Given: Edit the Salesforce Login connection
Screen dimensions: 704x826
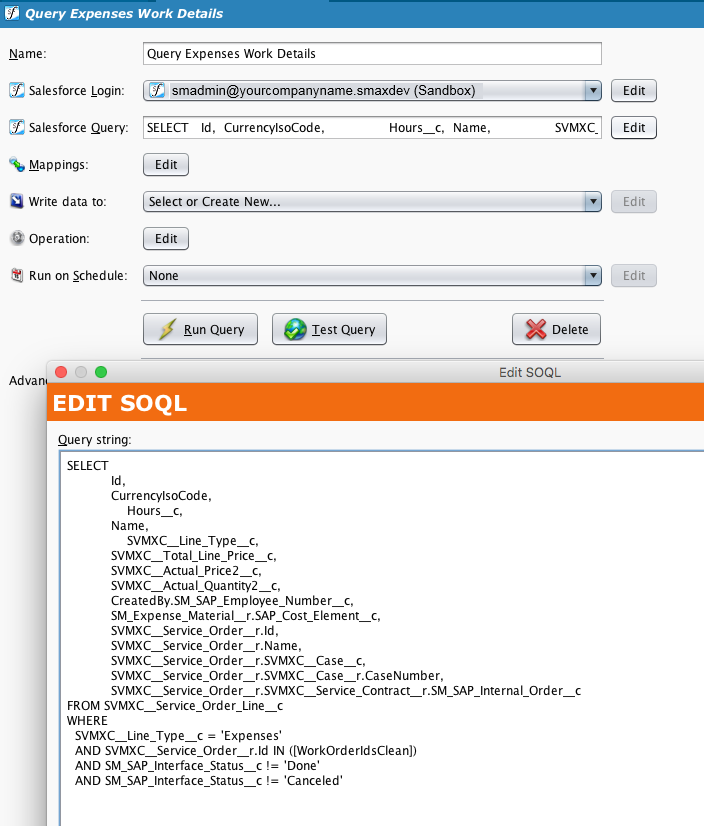Looking at the screenshot, I should (x=634, y=91).
